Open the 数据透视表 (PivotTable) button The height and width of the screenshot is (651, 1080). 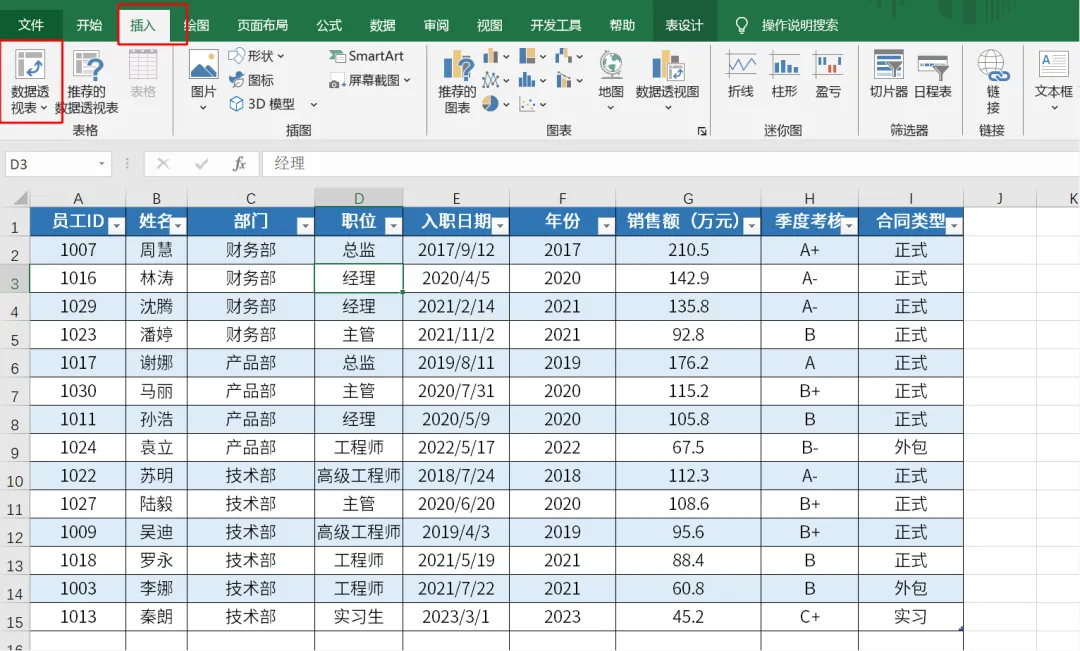click(30, 81)
